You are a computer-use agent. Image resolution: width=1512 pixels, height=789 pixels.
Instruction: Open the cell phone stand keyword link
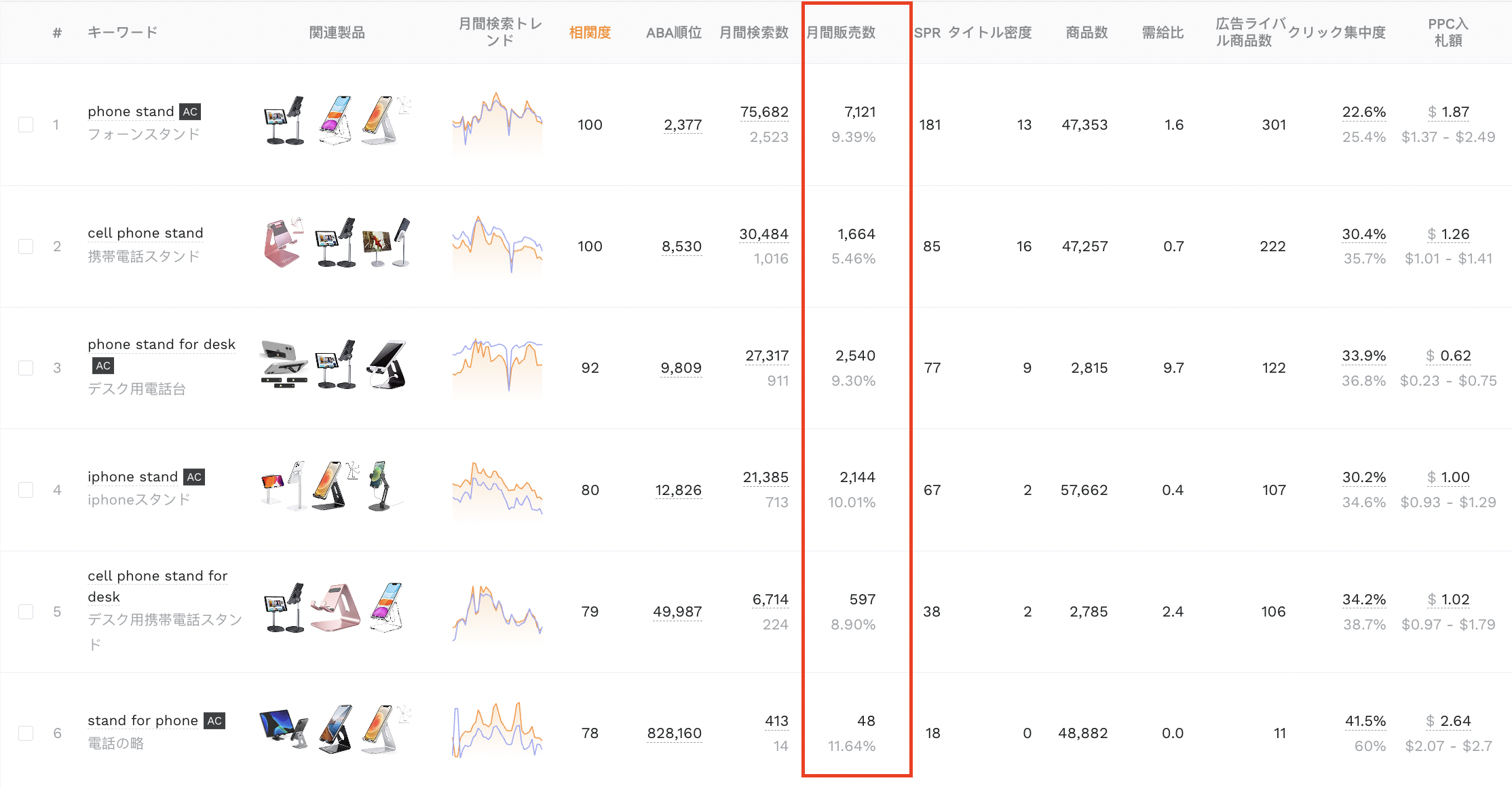pyautogui.click(x=145, y=233)
